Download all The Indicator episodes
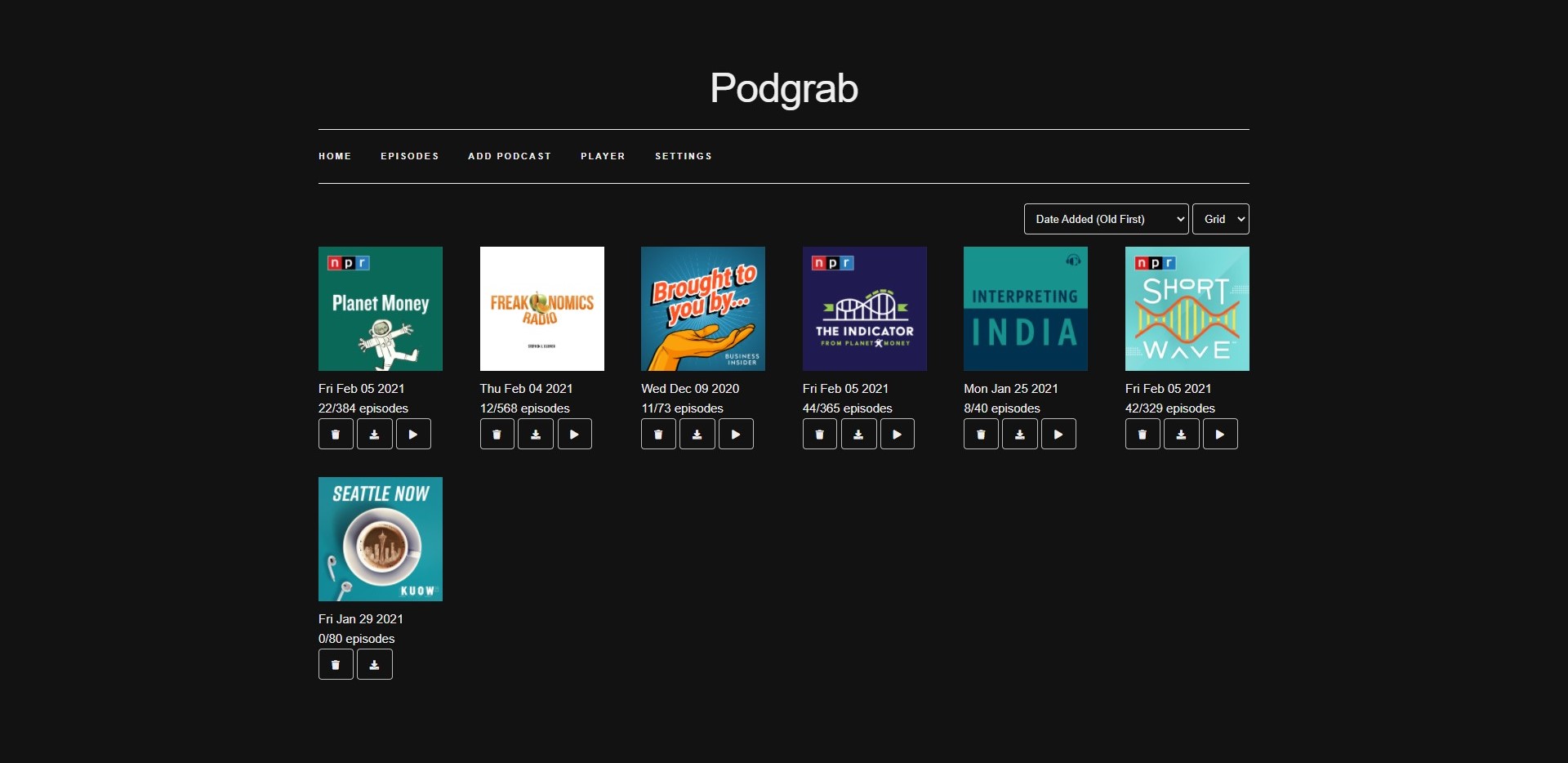The height and width of the screenshot is (763, 1568). tap(858, 434)
